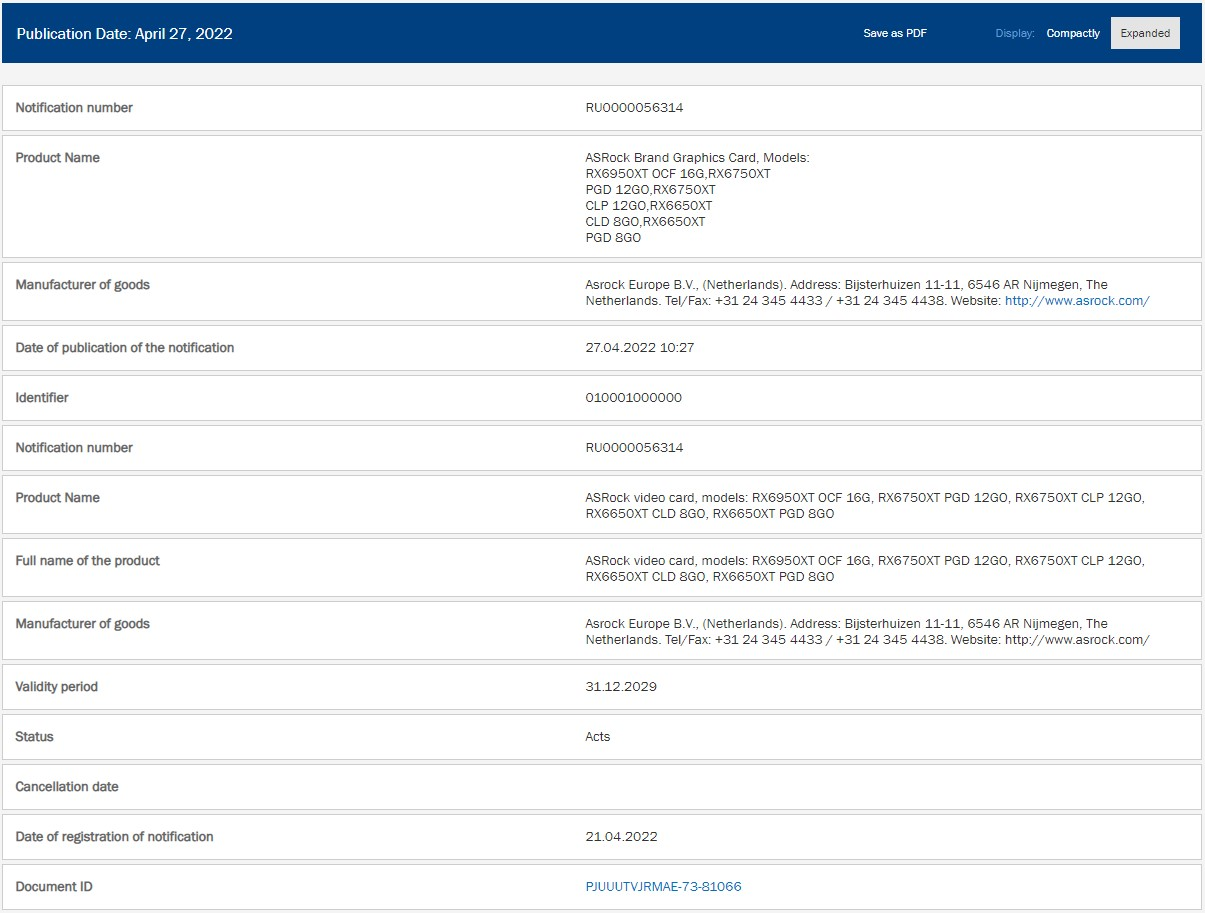1205x913 pixels.
Task: Click the Status row label
Action: [34, 736]
